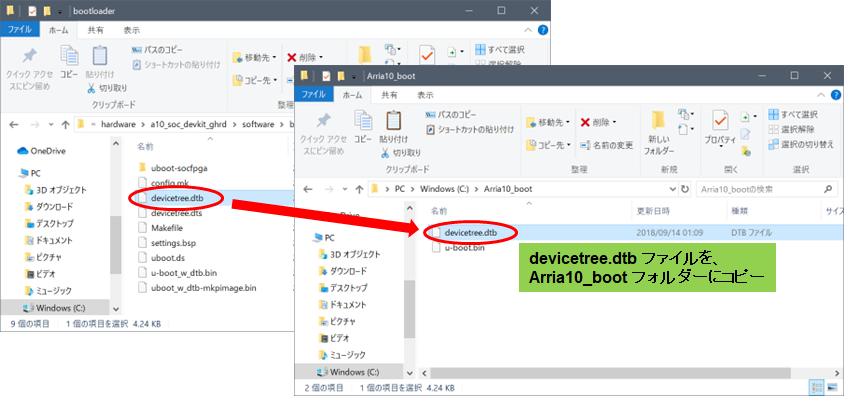Select settings.bsp in bootloader window
Screen dimensions: 844x396
coord(166,243)
